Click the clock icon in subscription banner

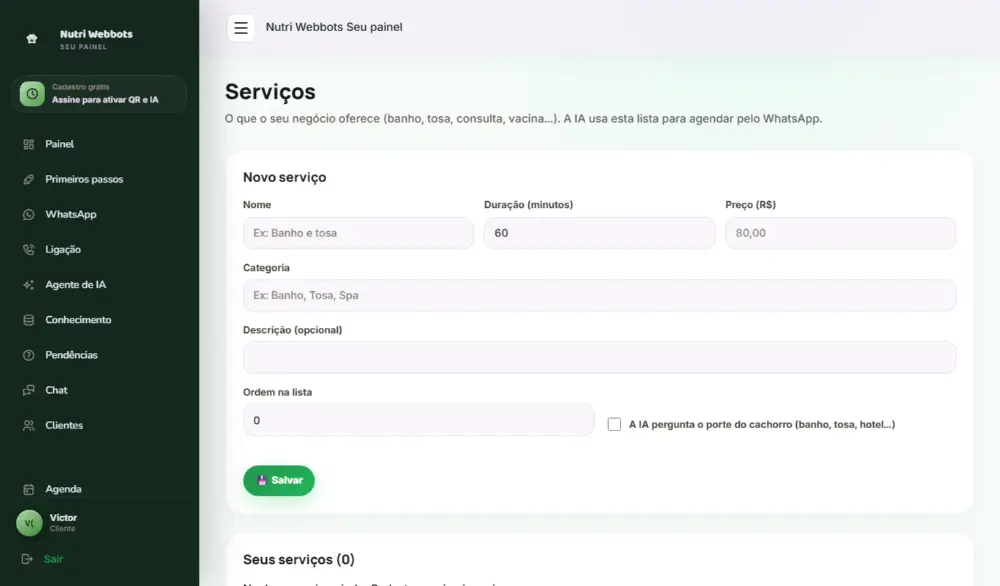click(x=32, y=94)
